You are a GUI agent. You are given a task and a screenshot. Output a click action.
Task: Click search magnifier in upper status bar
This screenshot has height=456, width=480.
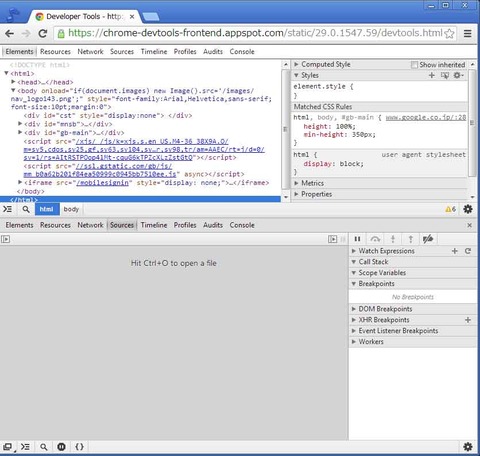tap(26, 209)
